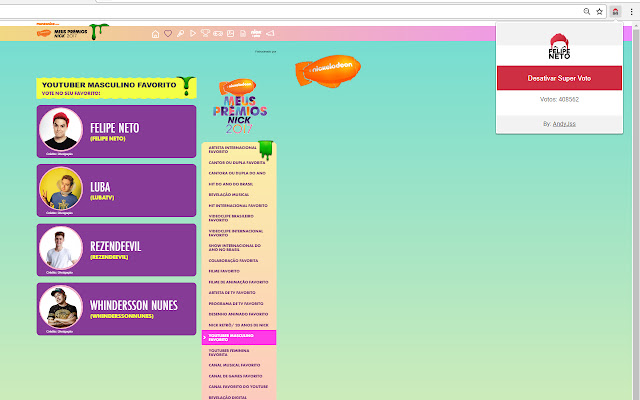Select the game controller icon in the navbar
This screenshot has height=400, width=640.
coord(218,33)
